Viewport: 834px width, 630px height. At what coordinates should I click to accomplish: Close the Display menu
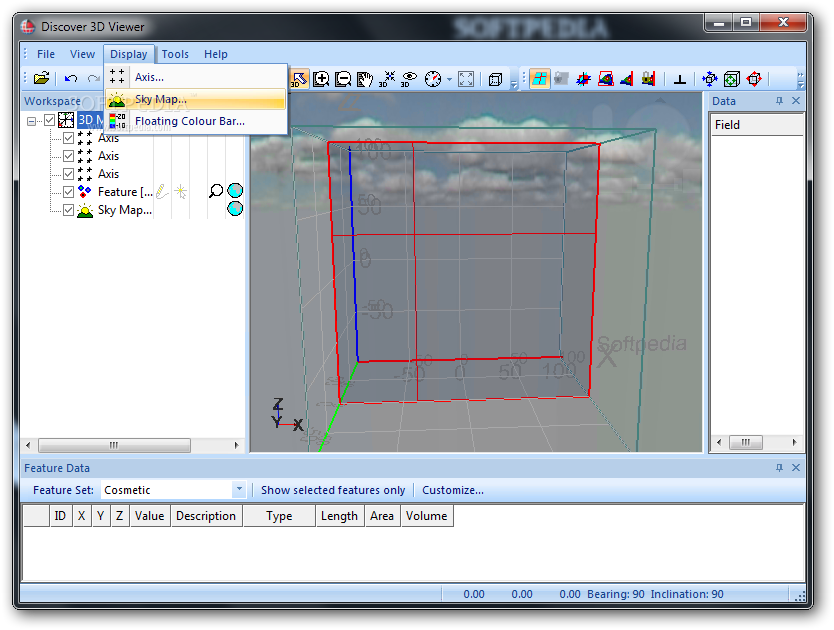pyautogui.click(x=129, y=54)
